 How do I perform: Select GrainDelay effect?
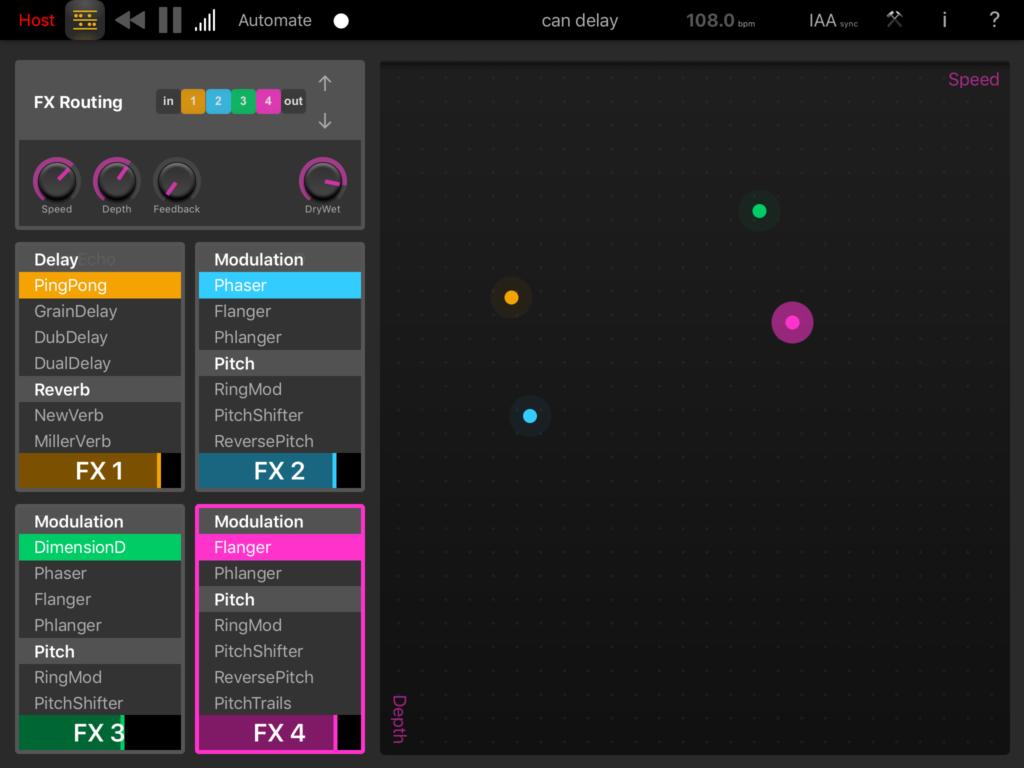[100, 312]
